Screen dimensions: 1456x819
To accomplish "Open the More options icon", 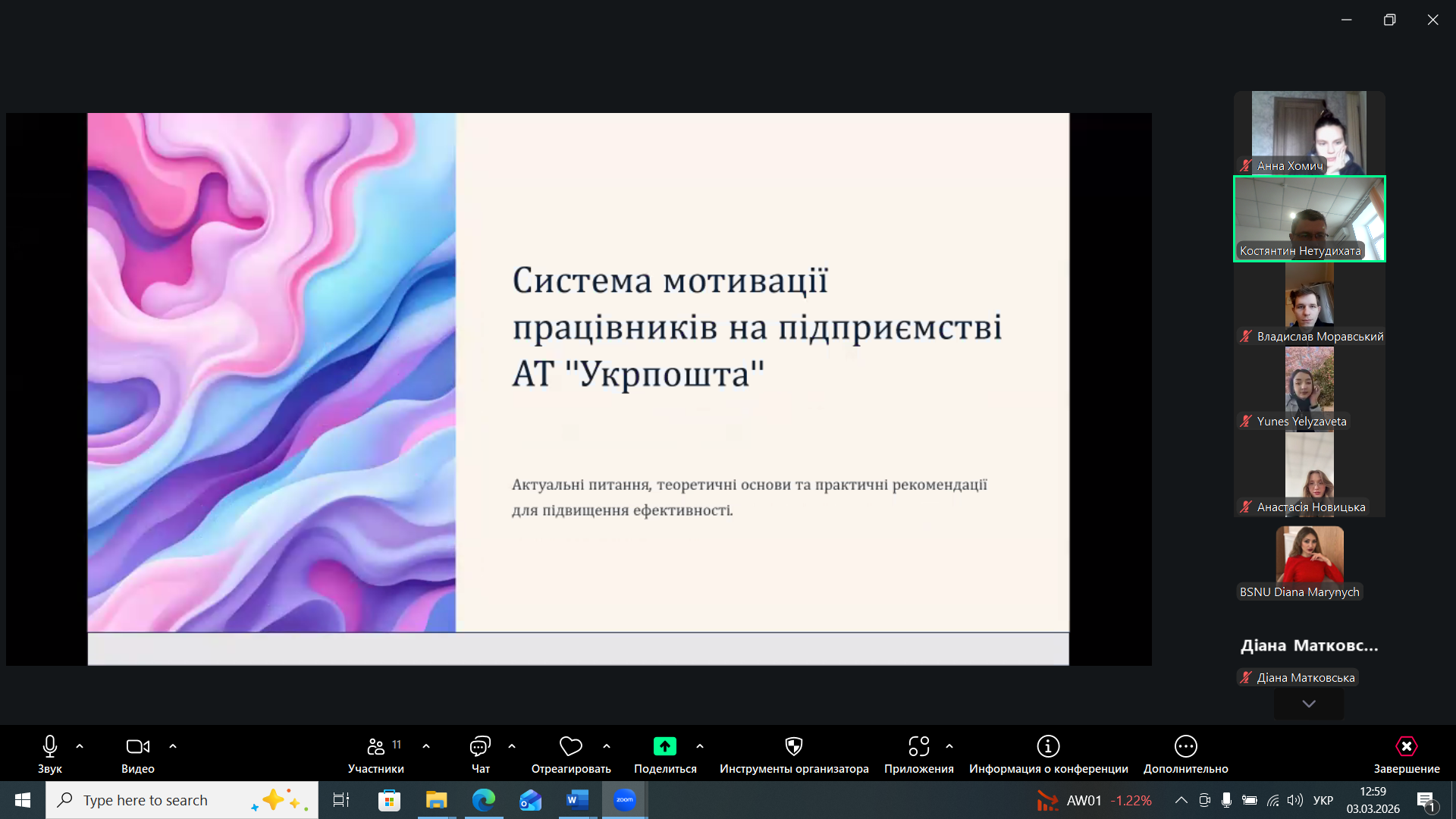I will (x=1185, y=747).
